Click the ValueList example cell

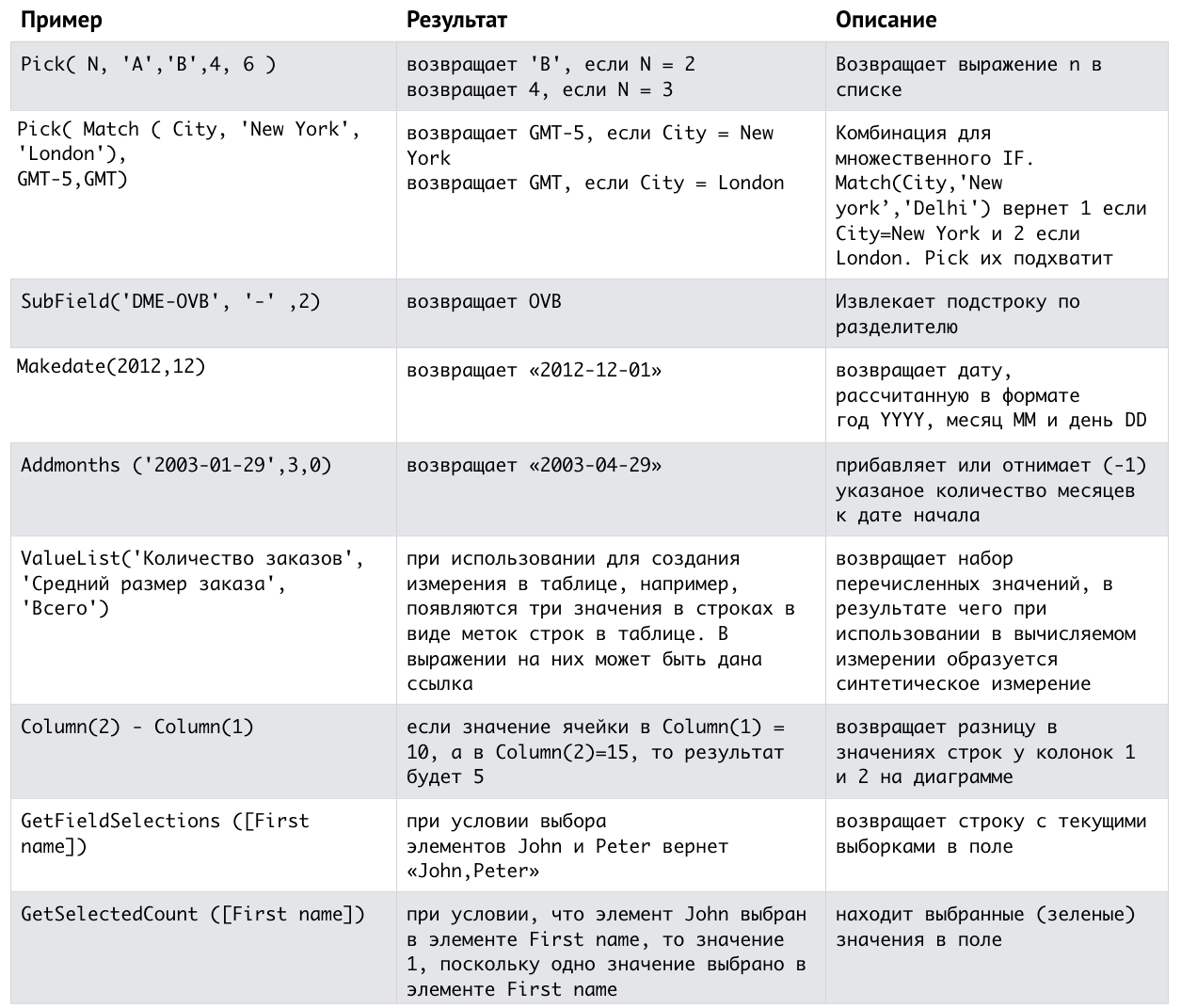192,584
